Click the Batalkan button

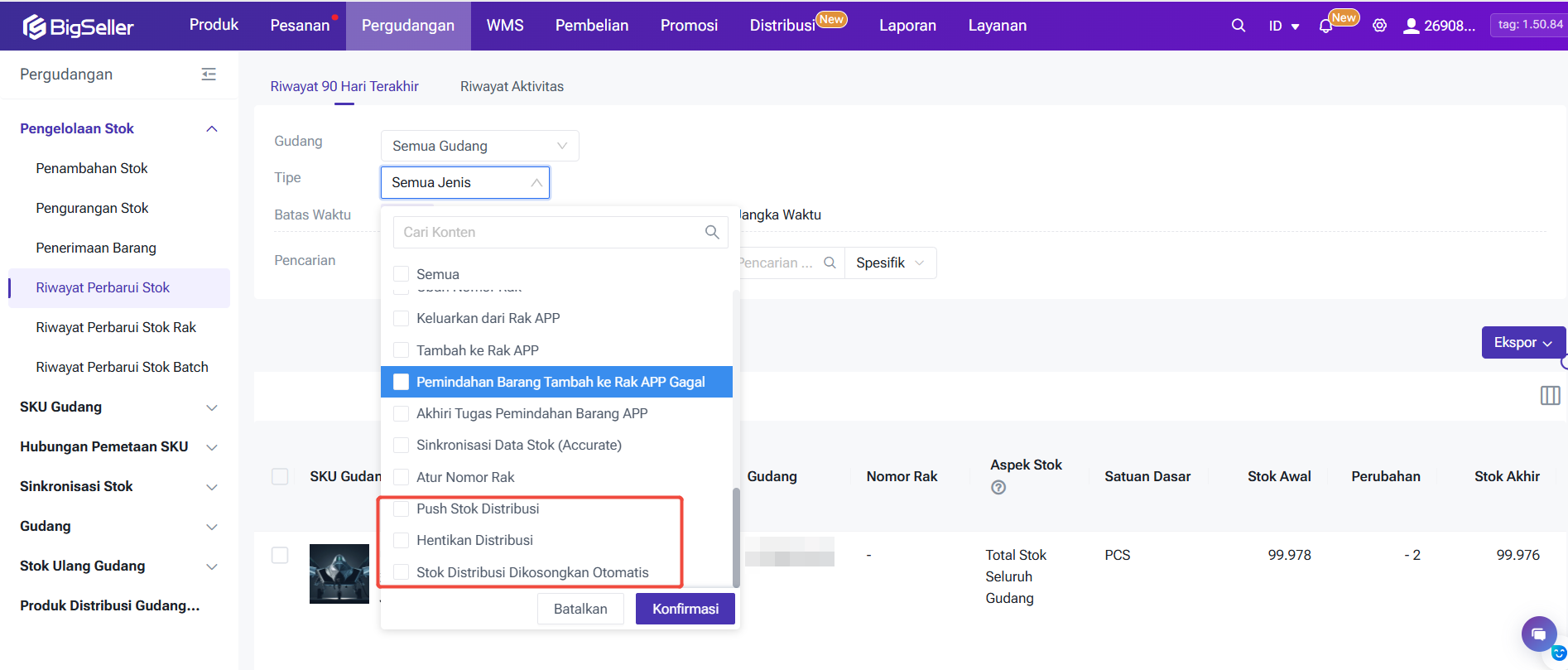click(580, 609)
